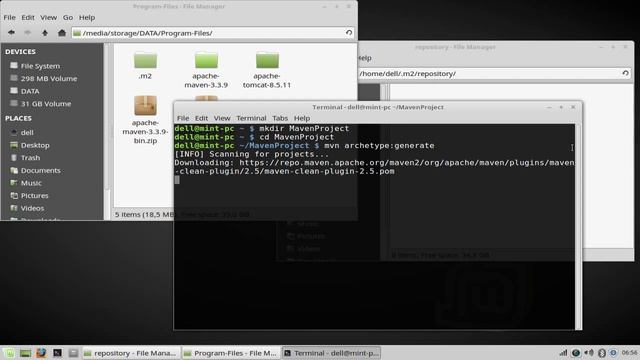Open the Terminal window's View menu
Screen dimensions: 640x360
(222, 118)
